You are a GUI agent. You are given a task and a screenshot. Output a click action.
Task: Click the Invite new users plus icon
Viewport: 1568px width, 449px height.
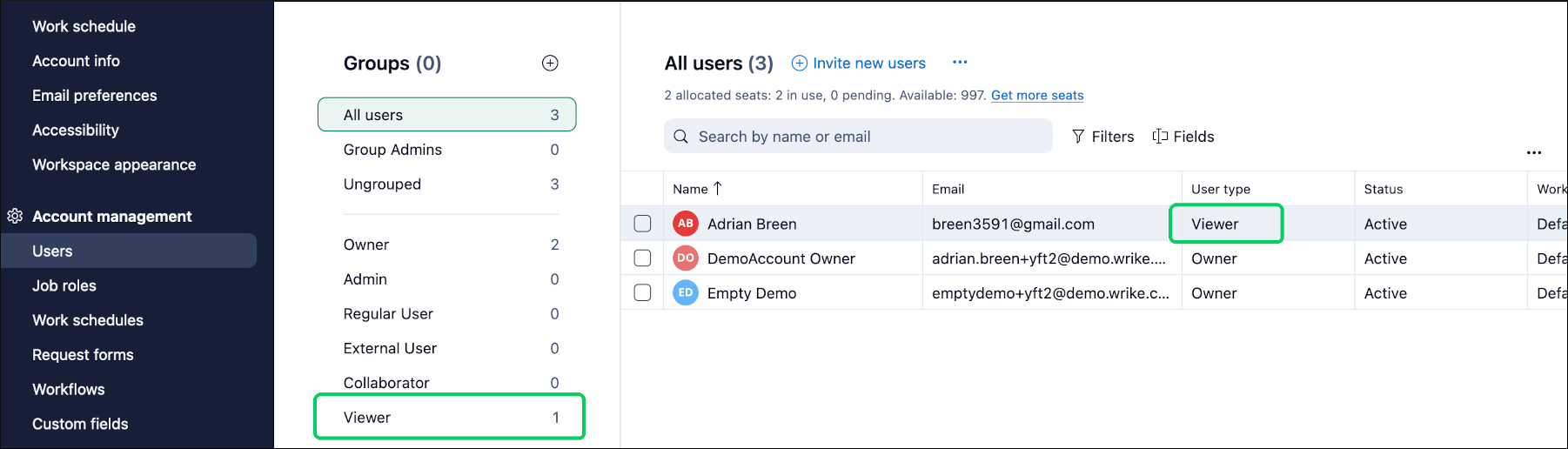pyautogui.click(x=799, y=63)
